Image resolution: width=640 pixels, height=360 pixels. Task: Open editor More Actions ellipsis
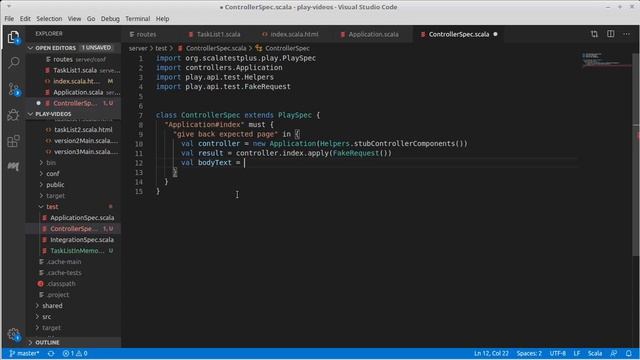point(627,34)
